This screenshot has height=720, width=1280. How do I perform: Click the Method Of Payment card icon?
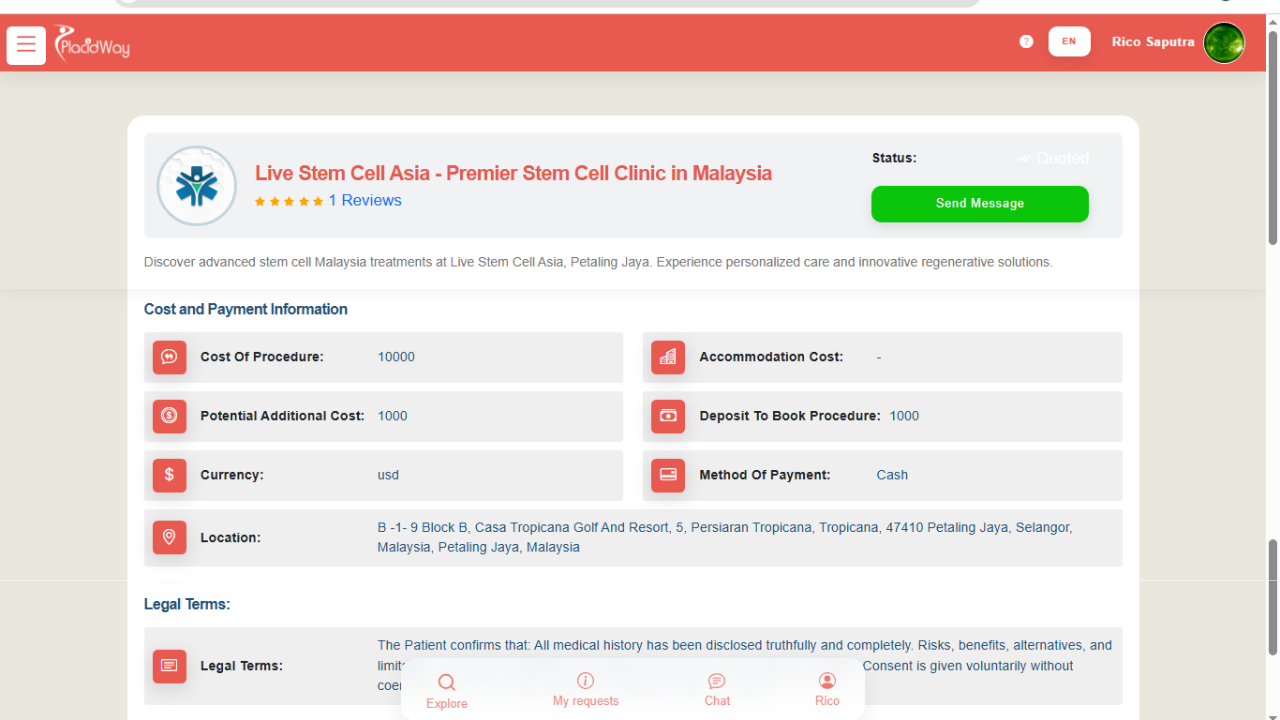[x=668, y=475]
